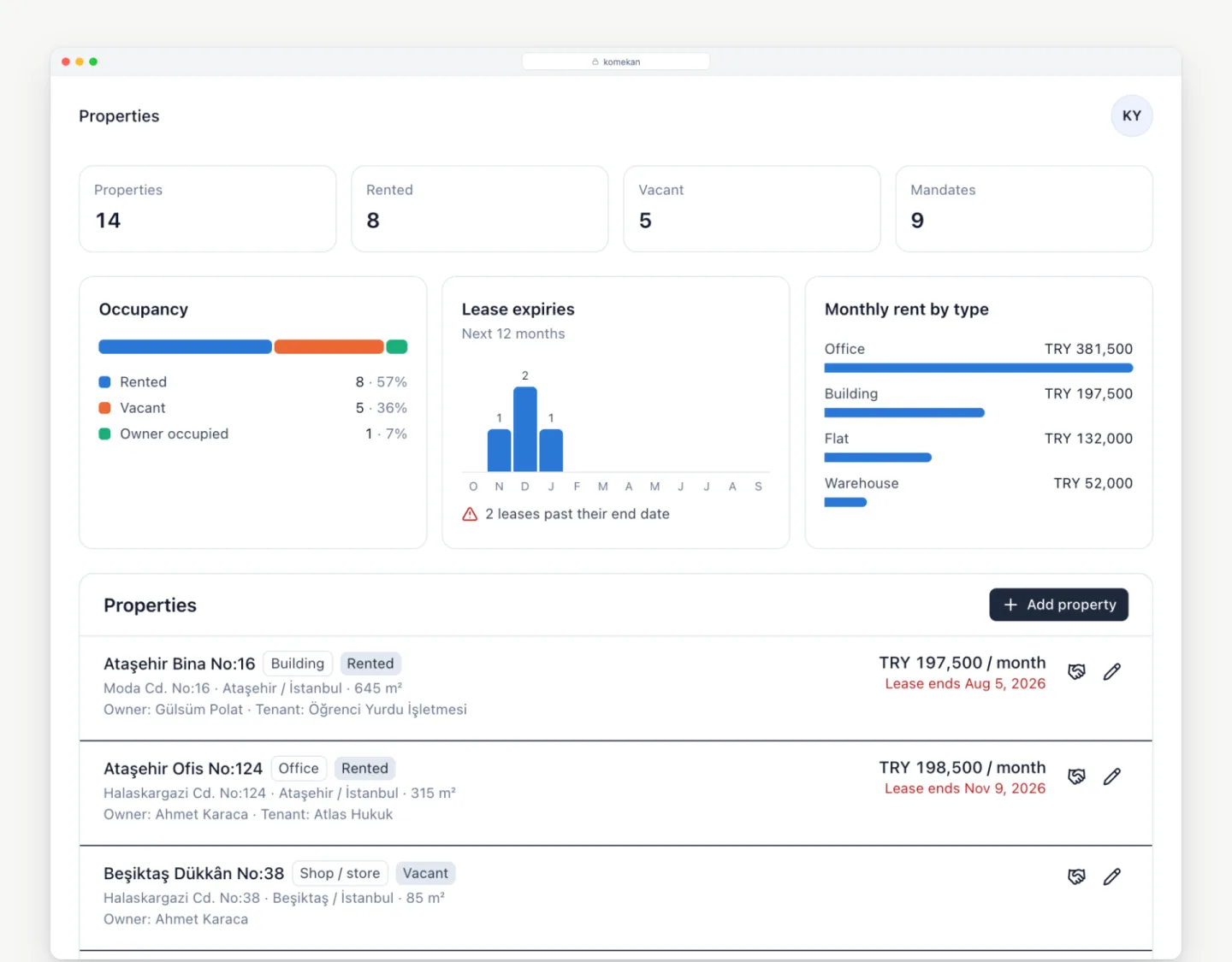Open handshake icon for Beşiktaş Dükkân No:38

pyautogui.click(x=1076, y=876)
